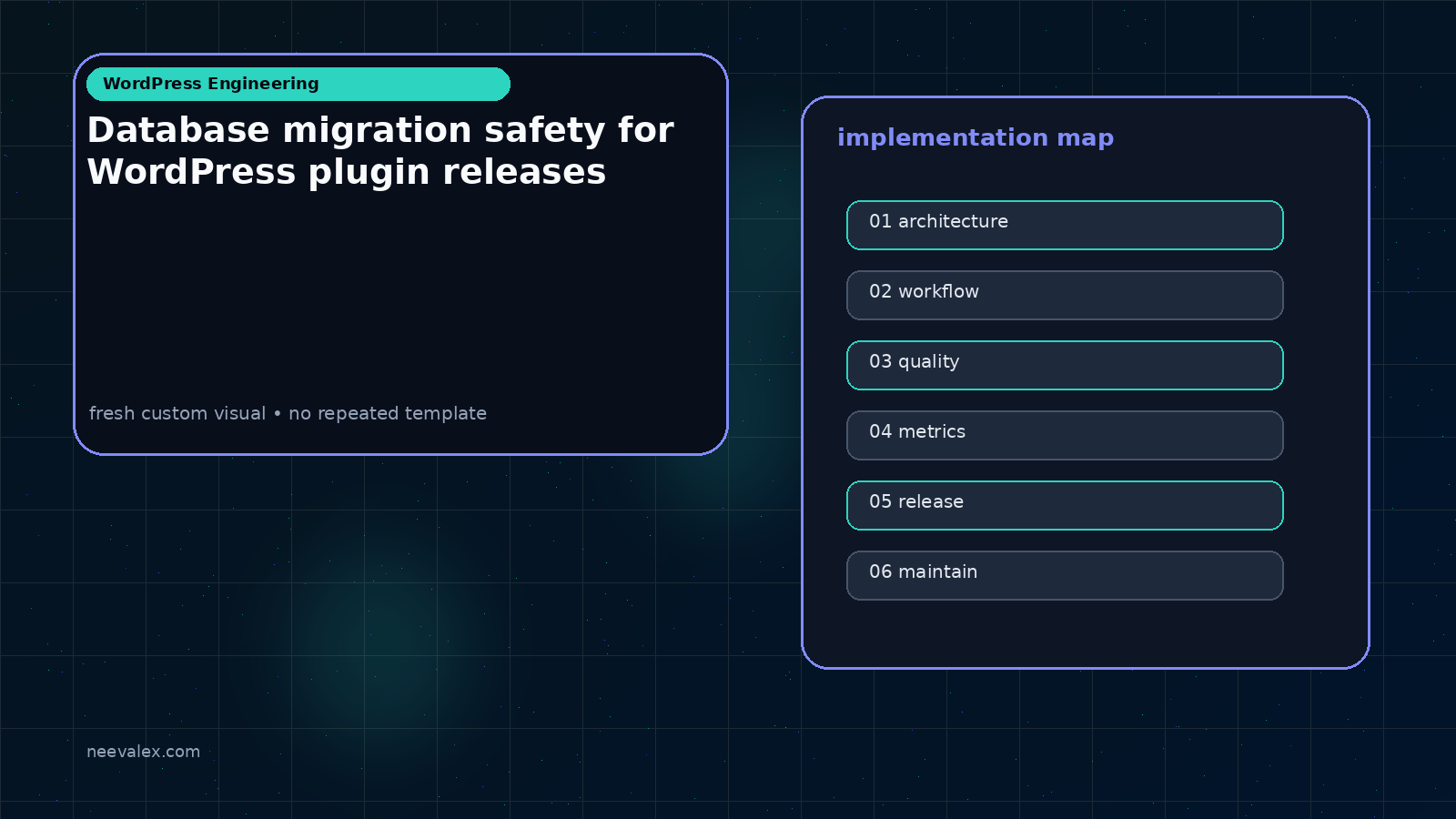Select the 02 workflow item
This screenshot has width=1456, height=819.
coord(1065,295)
